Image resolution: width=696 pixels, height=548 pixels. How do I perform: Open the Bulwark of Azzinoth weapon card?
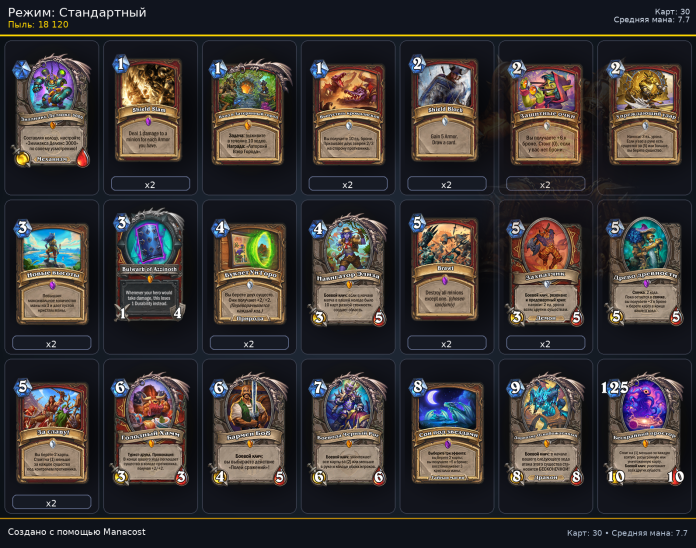150,265
